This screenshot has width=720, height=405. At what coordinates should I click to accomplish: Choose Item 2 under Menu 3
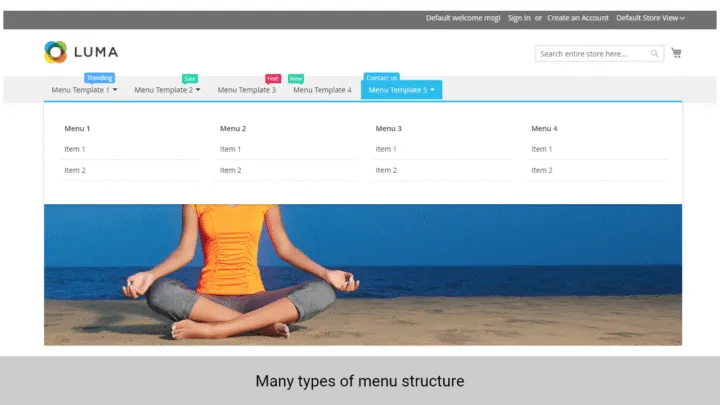tap(386, 170)
